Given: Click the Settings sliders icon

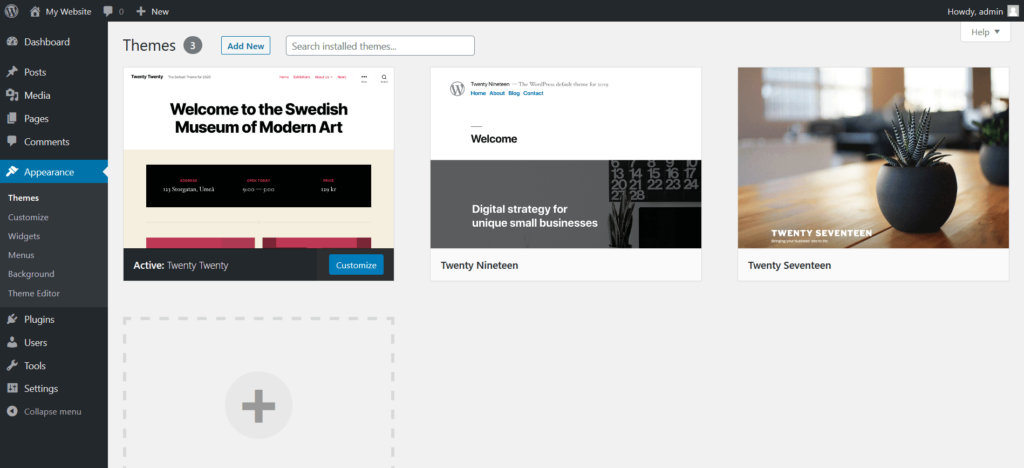Looking at the screenshot, I should coord(12,388).
